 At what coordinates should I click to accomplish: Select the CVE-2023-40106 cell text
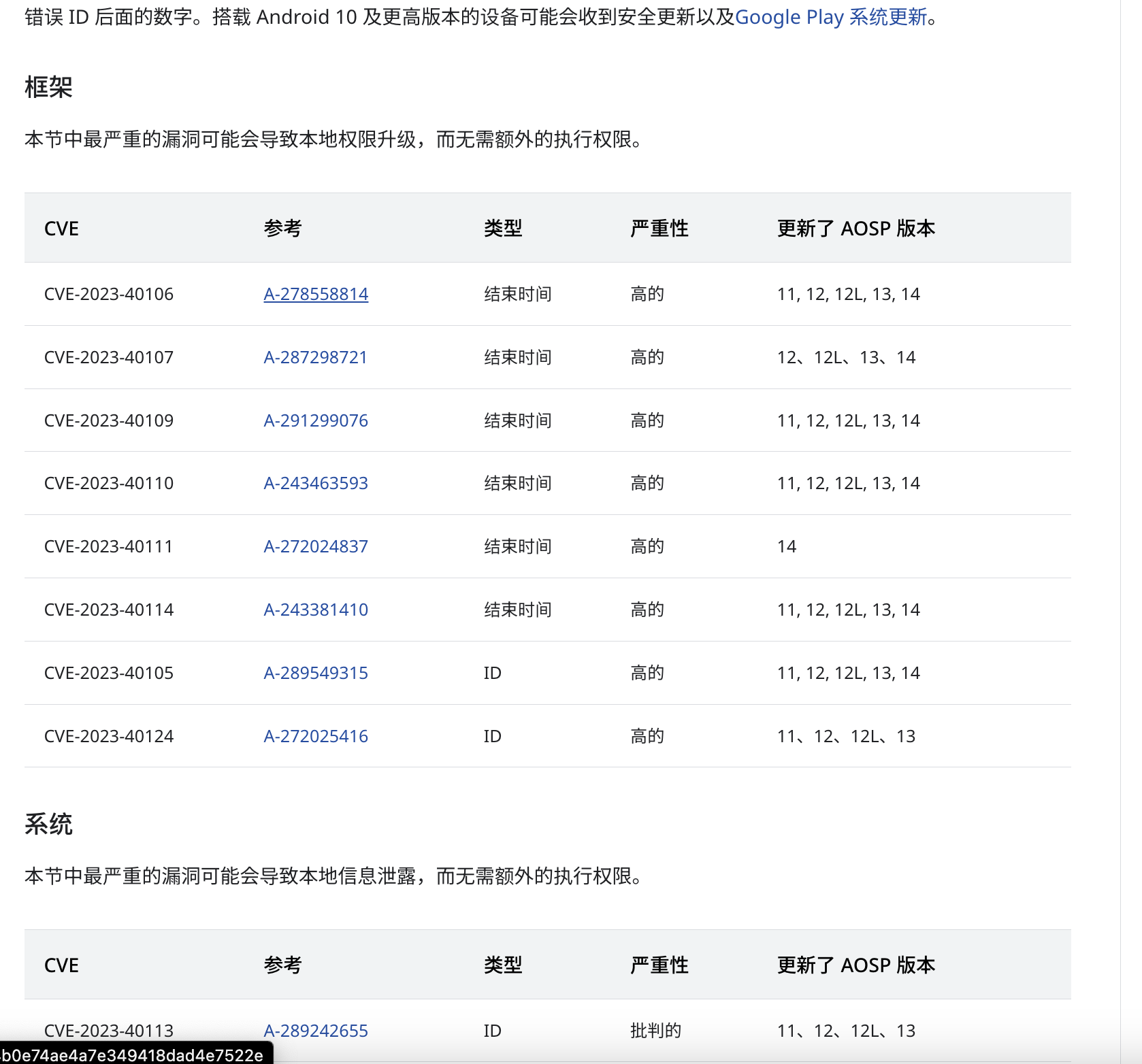point(109,294)
